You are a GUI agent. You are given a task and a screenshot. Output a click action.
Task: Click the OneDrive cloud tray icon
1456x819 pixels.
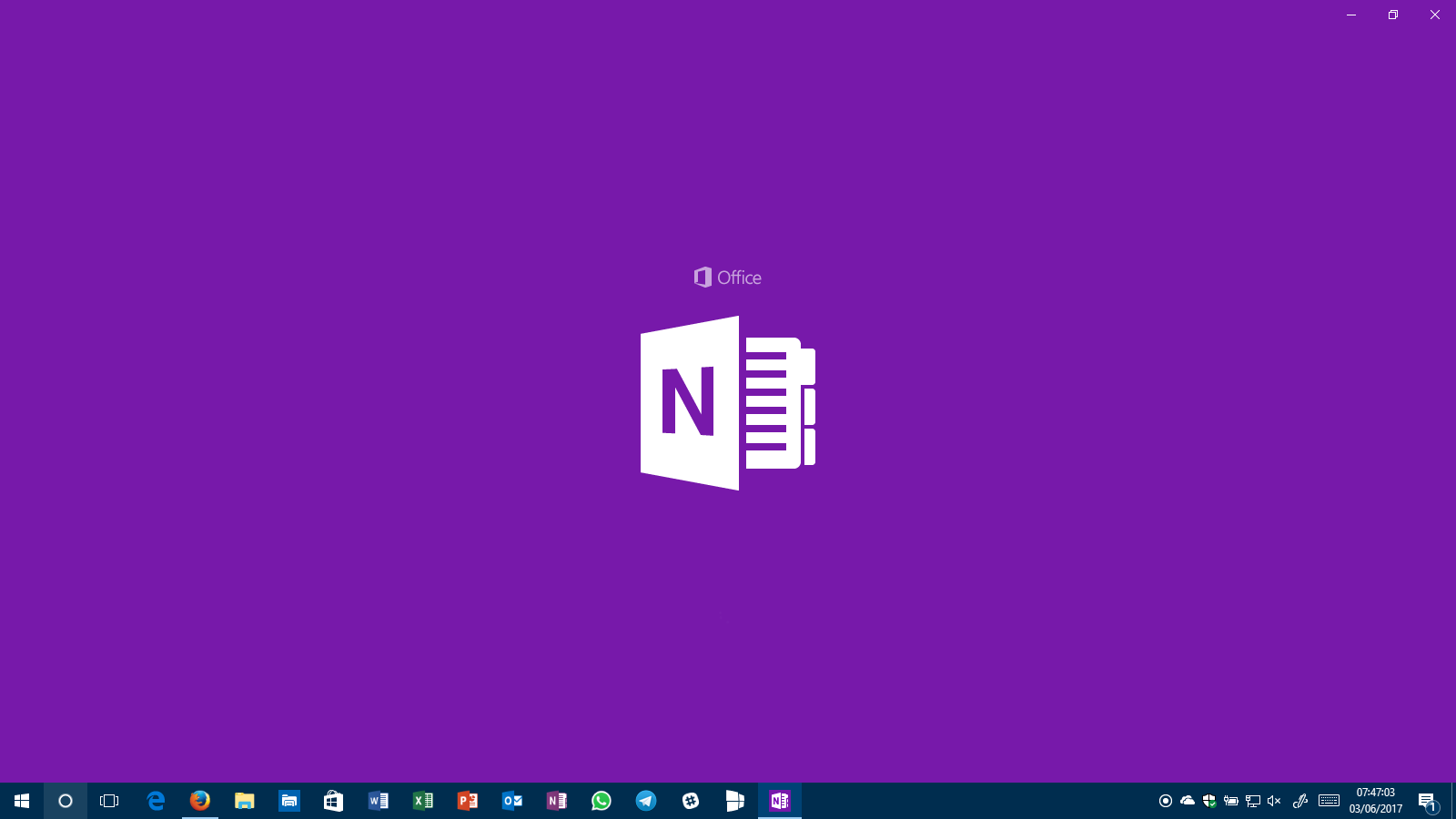[1188, 801]
